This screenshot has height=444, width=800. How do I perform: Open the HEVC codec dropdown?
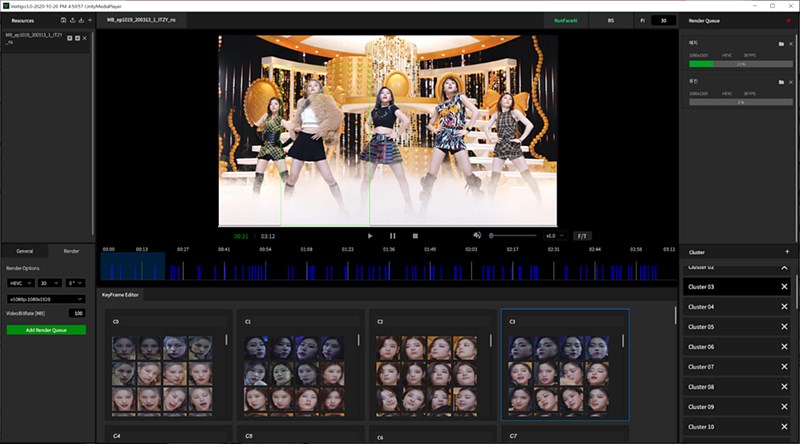(x=20, y=283)
